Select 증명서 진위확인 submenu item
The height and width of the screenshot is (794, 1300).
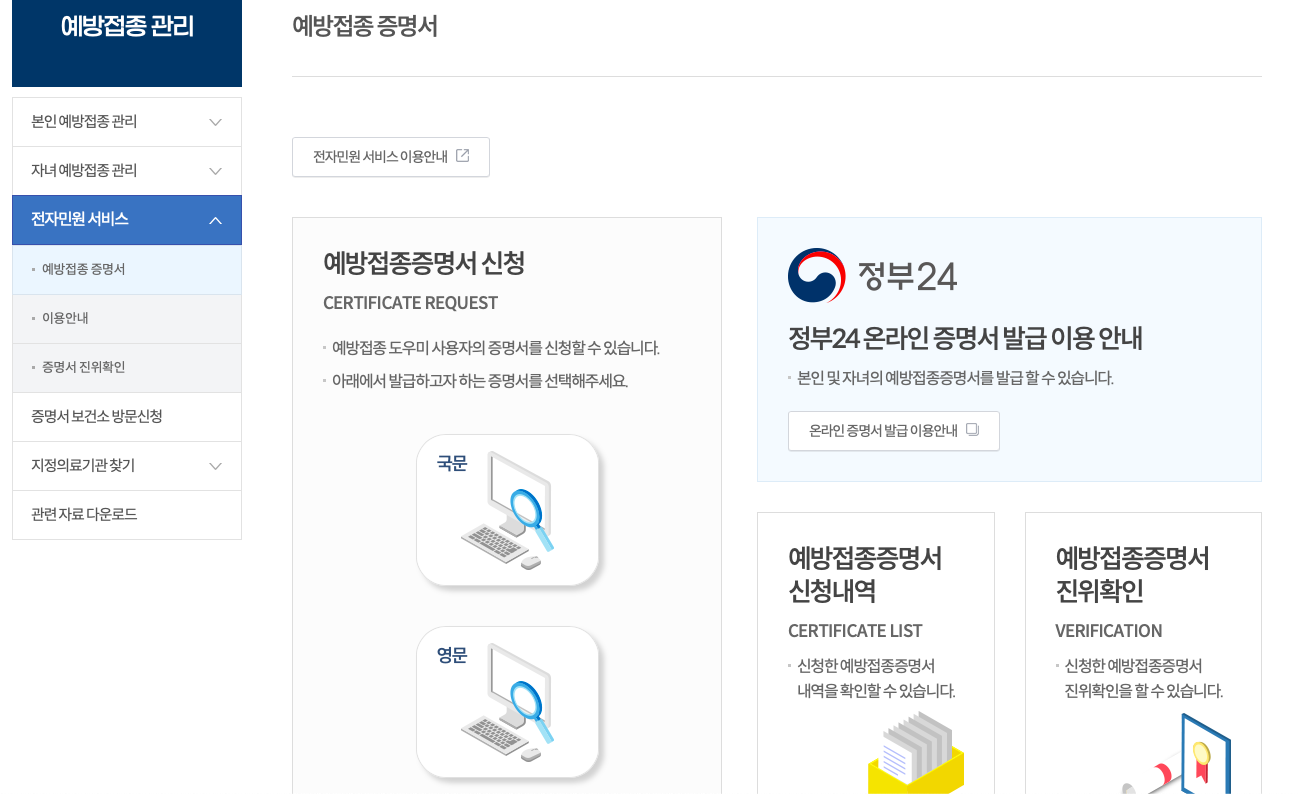pyautogui.click(x=127, y=367)
